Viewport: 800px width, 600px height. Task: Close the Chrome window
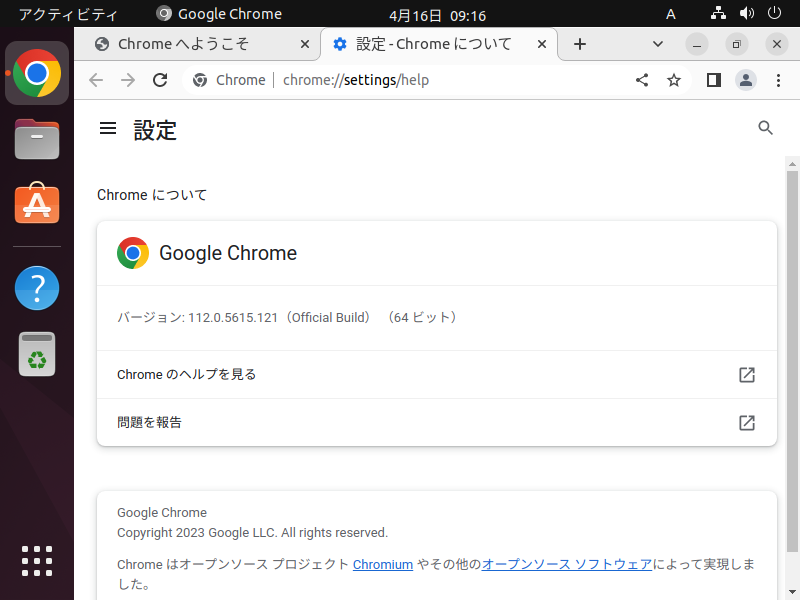(x=777, y=44)
